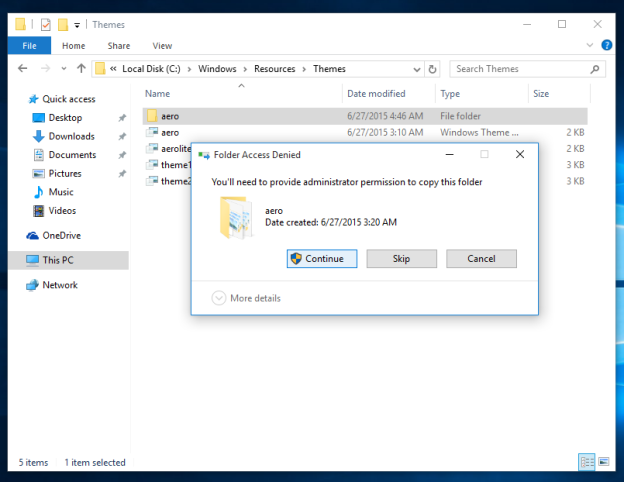Open the File menu tab

tap(29, 46)
